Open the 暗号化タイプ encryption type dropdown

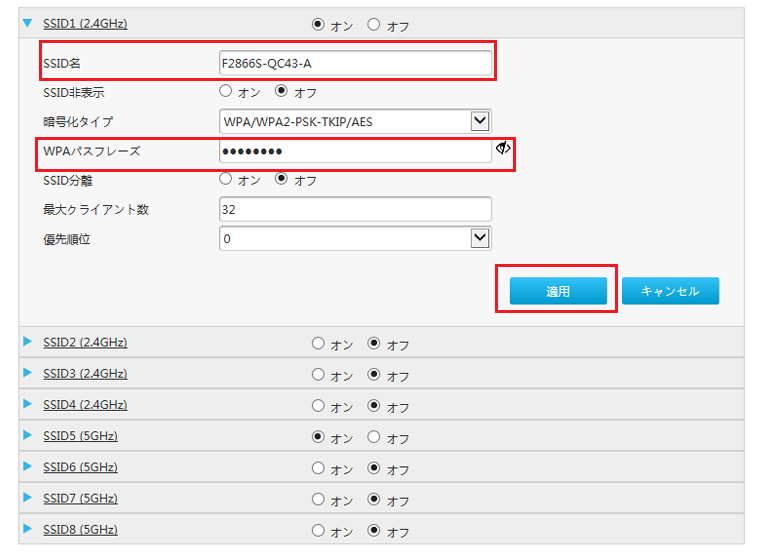click(x=355, y=121)
